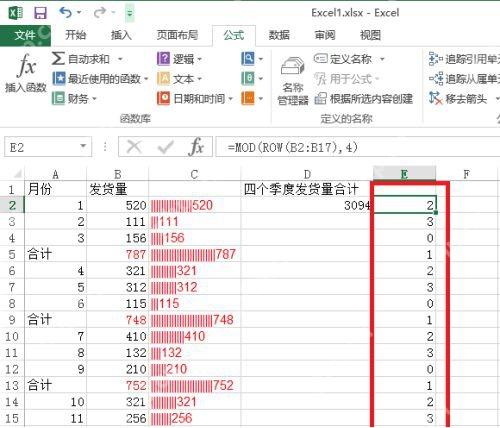This screenshot has width=500, height=428.
Task: Click the Undo arrow icon
Action: [x=65, y=13]
